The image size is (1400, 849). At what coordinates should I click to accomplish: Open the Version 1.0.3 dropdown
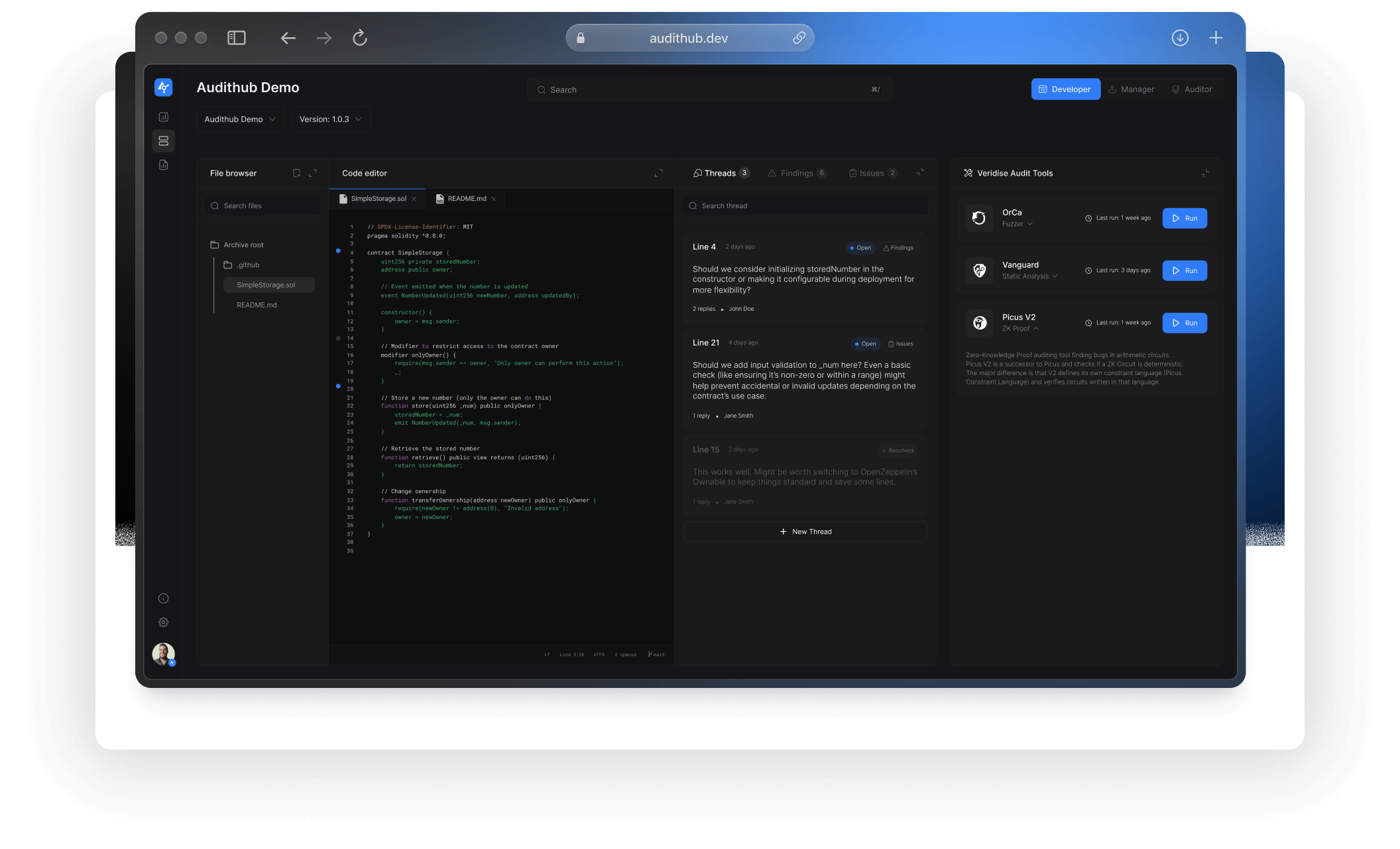330,119
